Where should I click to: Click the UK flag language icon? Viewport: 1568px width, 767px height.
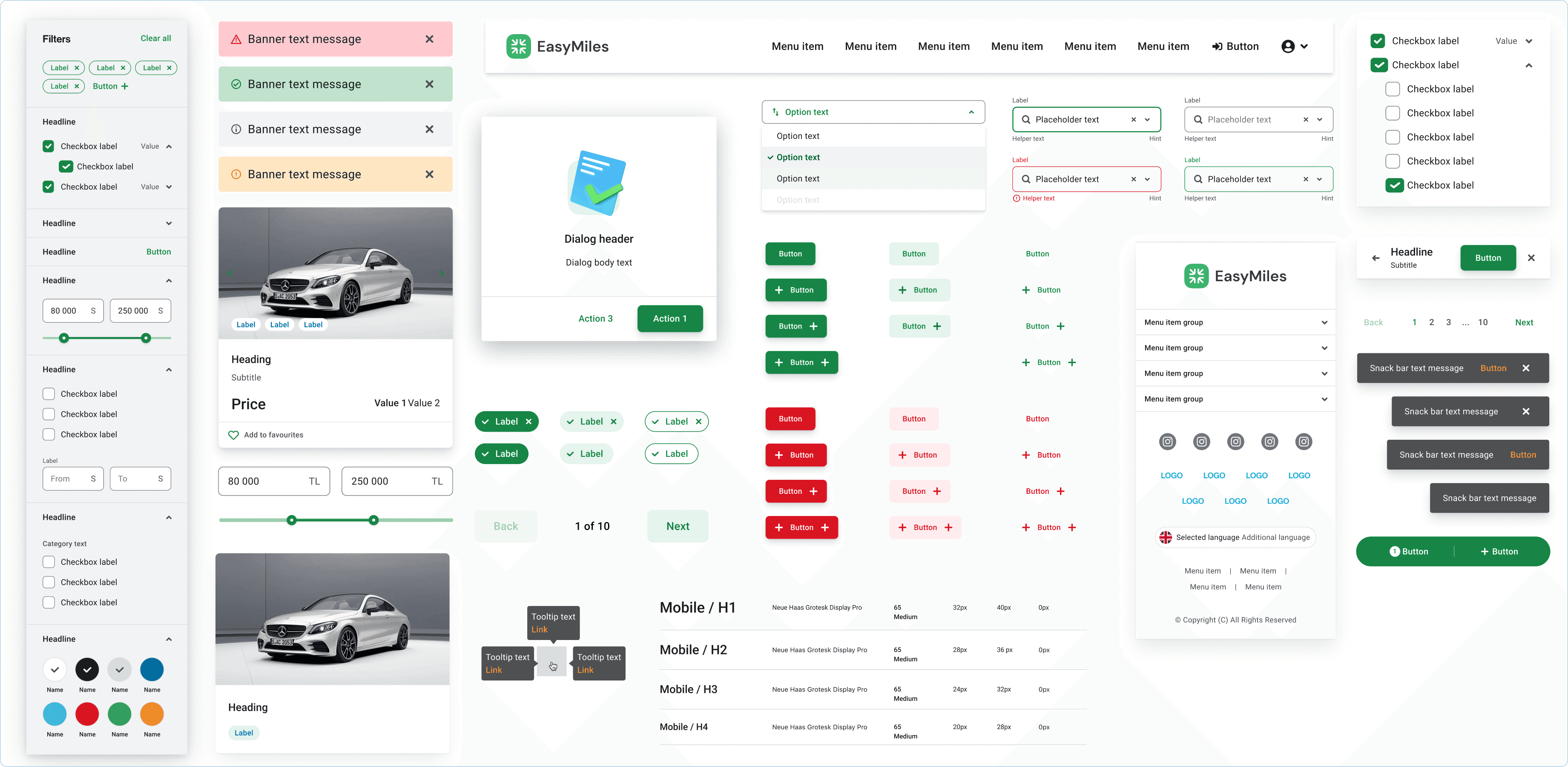tap(1165, 537)
